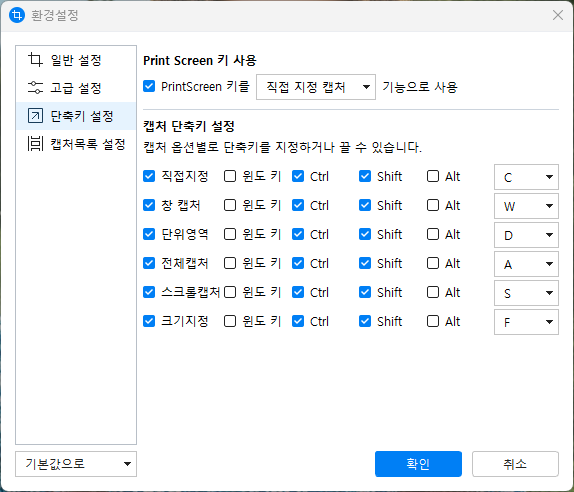
Task: Open the key dropdown showing S
Action: pos(526,293)
